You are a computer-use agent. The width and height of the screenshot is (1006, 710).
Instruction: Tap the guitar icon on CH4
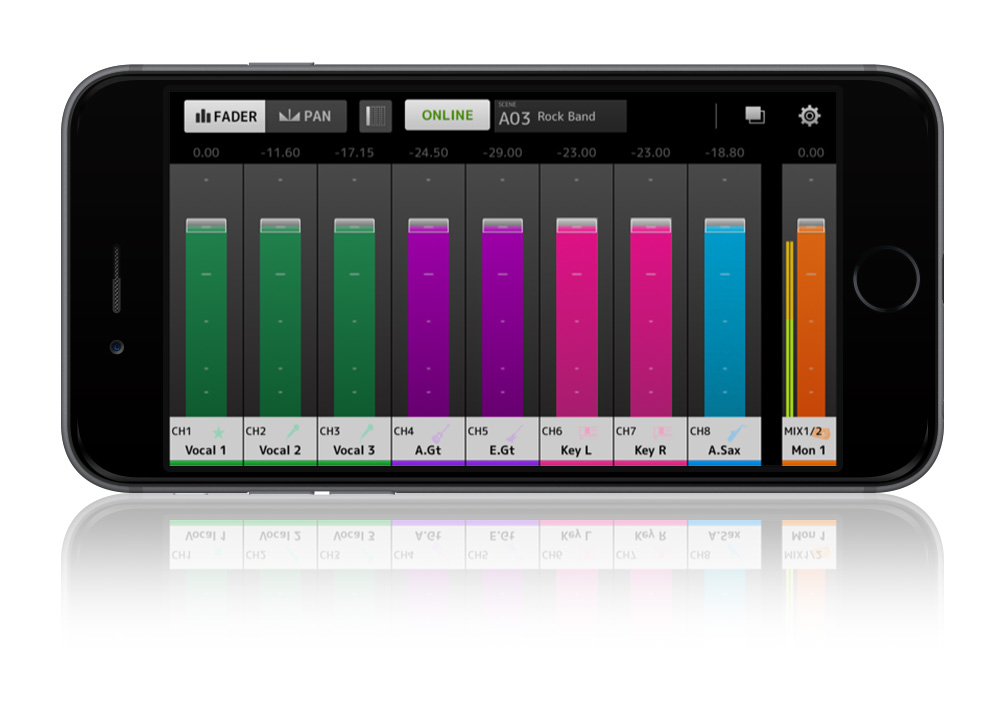click(x=440, y=432)
